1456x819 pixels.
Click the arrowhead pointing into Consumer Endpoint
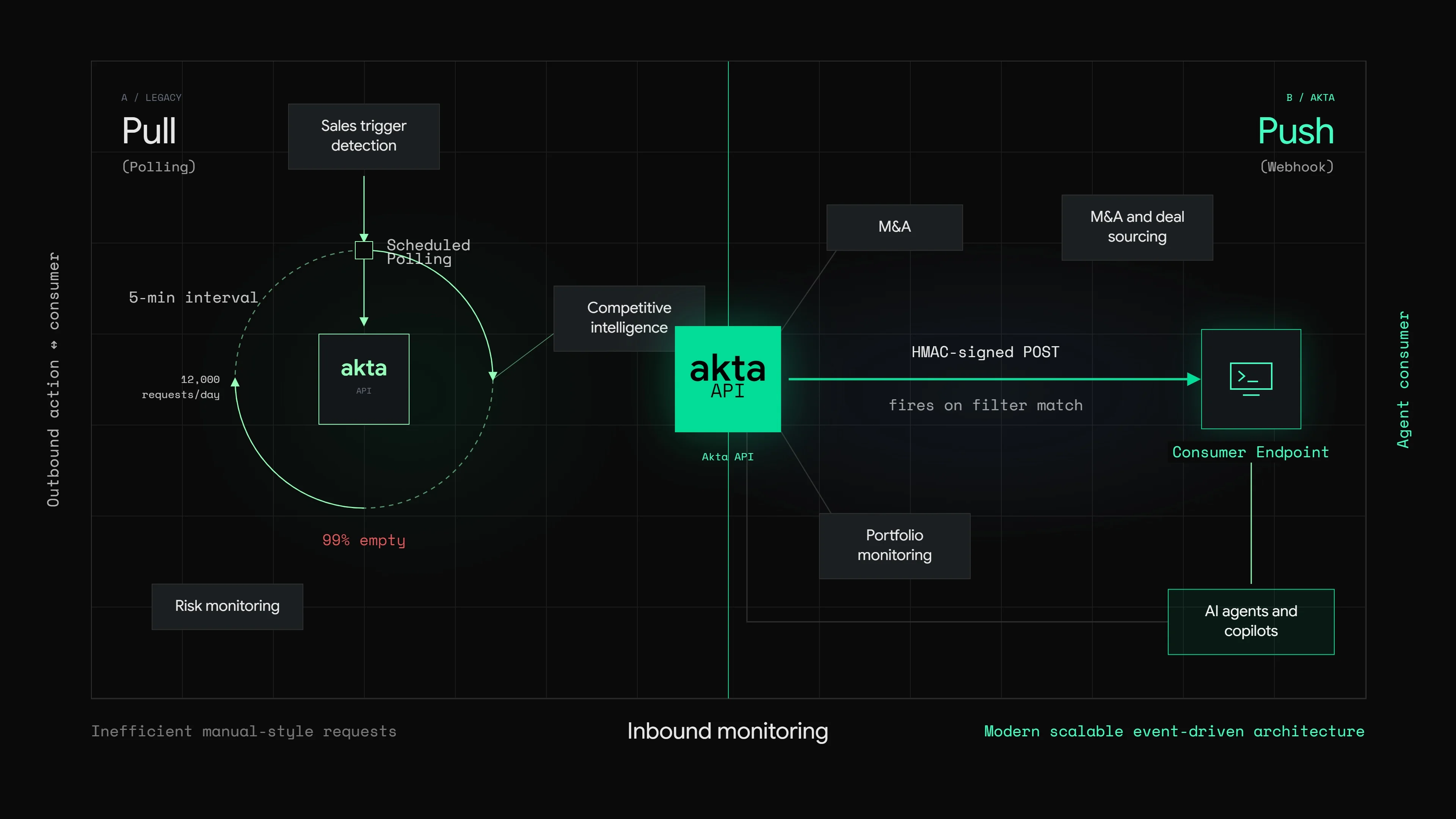[1194, 379]
